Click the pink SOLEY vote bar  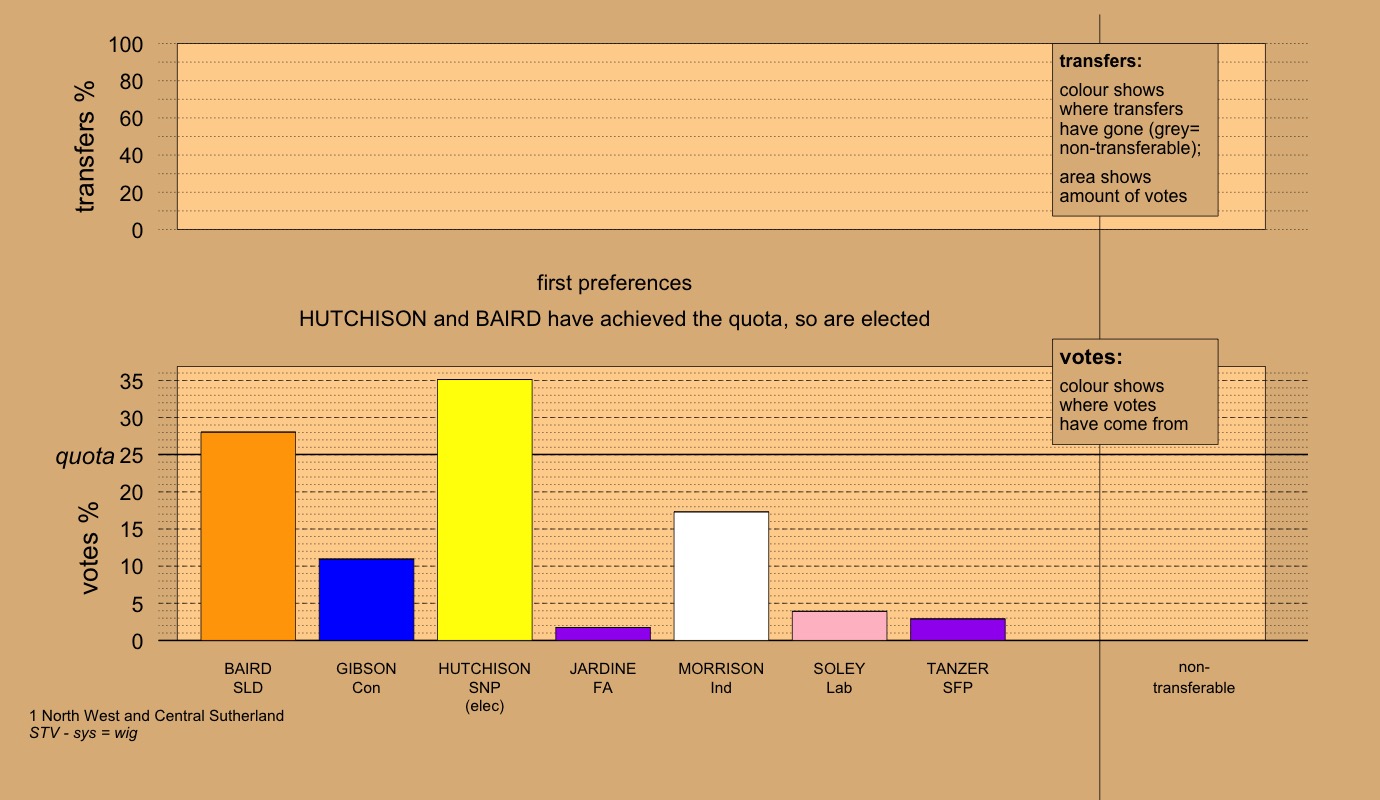(839, 626)
